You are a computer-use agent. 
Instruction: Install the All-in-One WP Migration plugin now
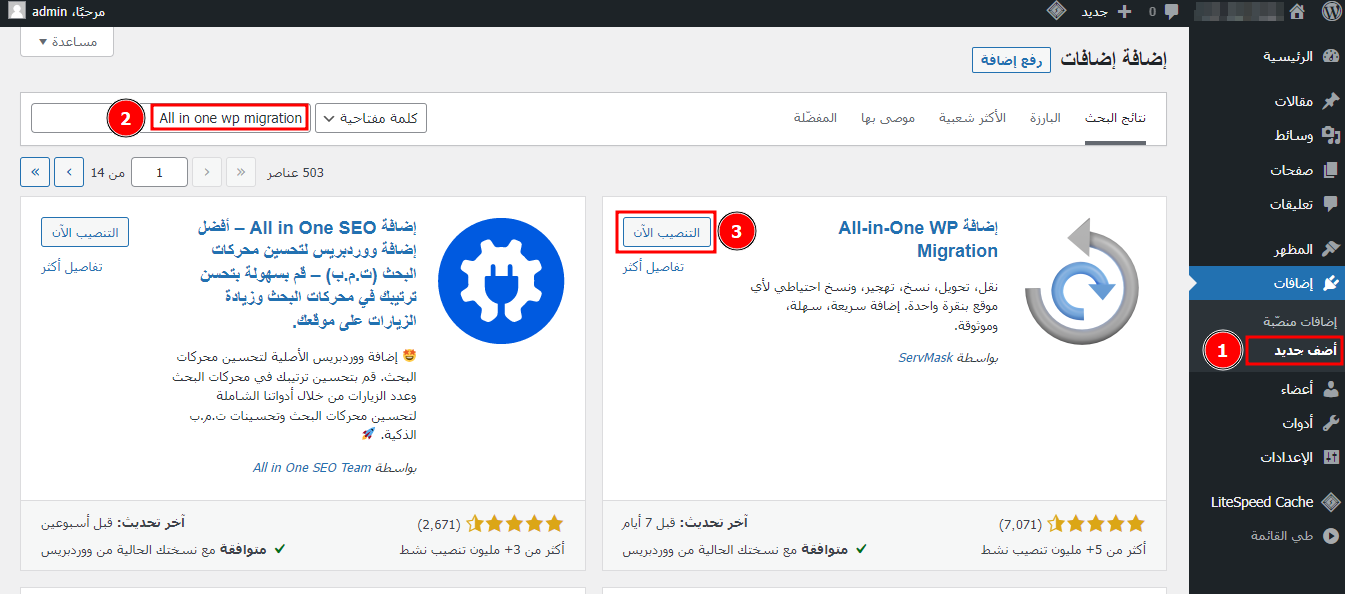[667, 232]
